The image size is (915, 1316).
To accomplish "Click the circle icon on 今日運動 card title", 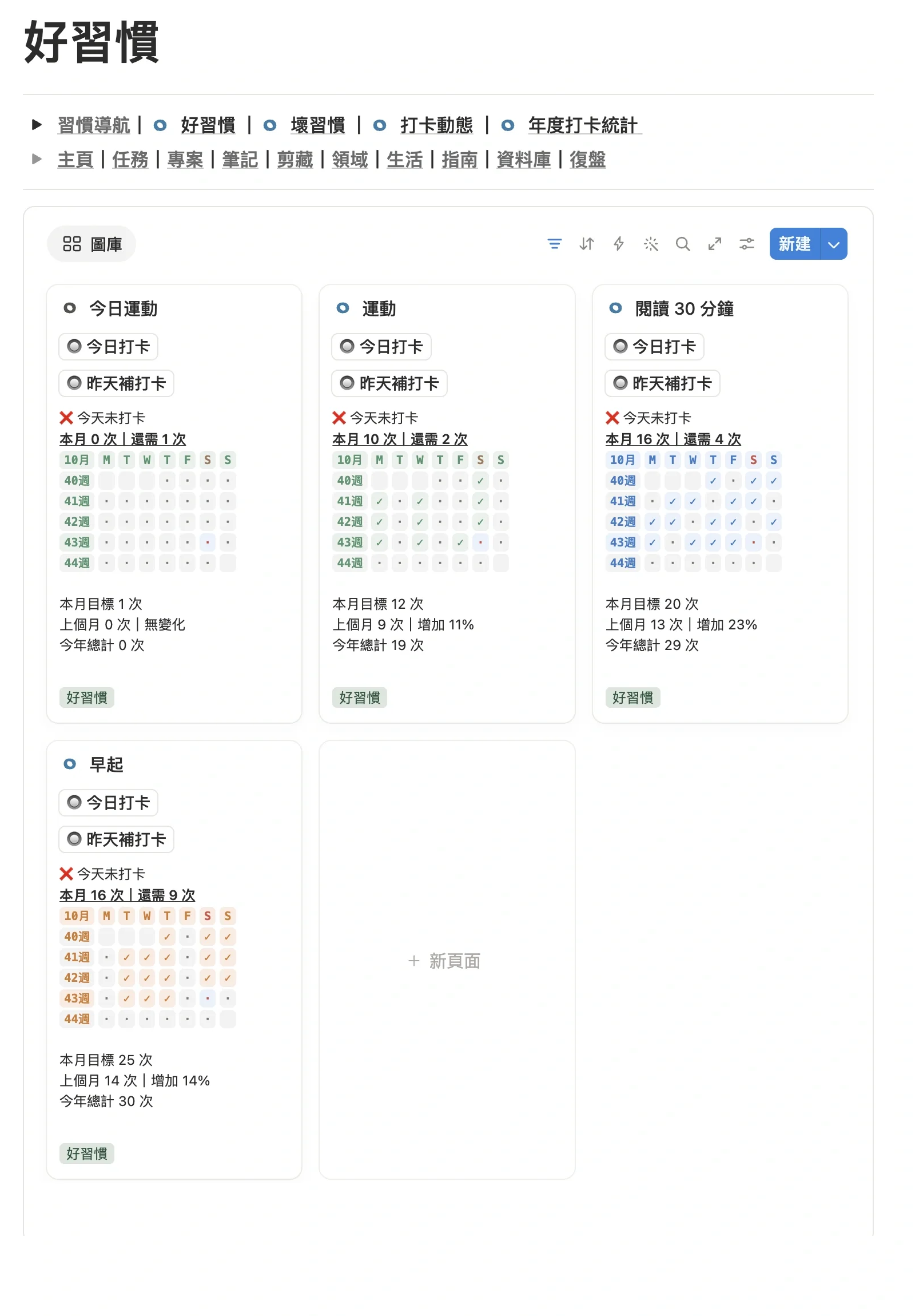I will (x=69, y=308).
